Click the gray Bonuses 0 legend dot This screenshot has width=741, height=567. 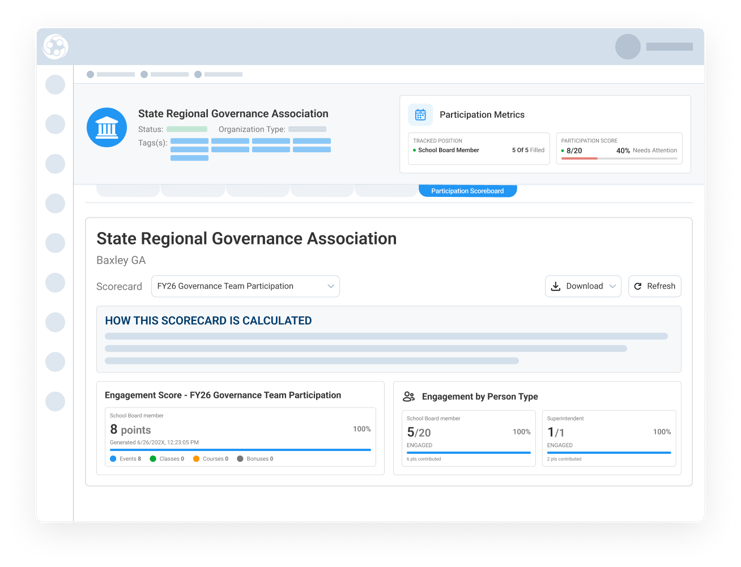point(240,459)
